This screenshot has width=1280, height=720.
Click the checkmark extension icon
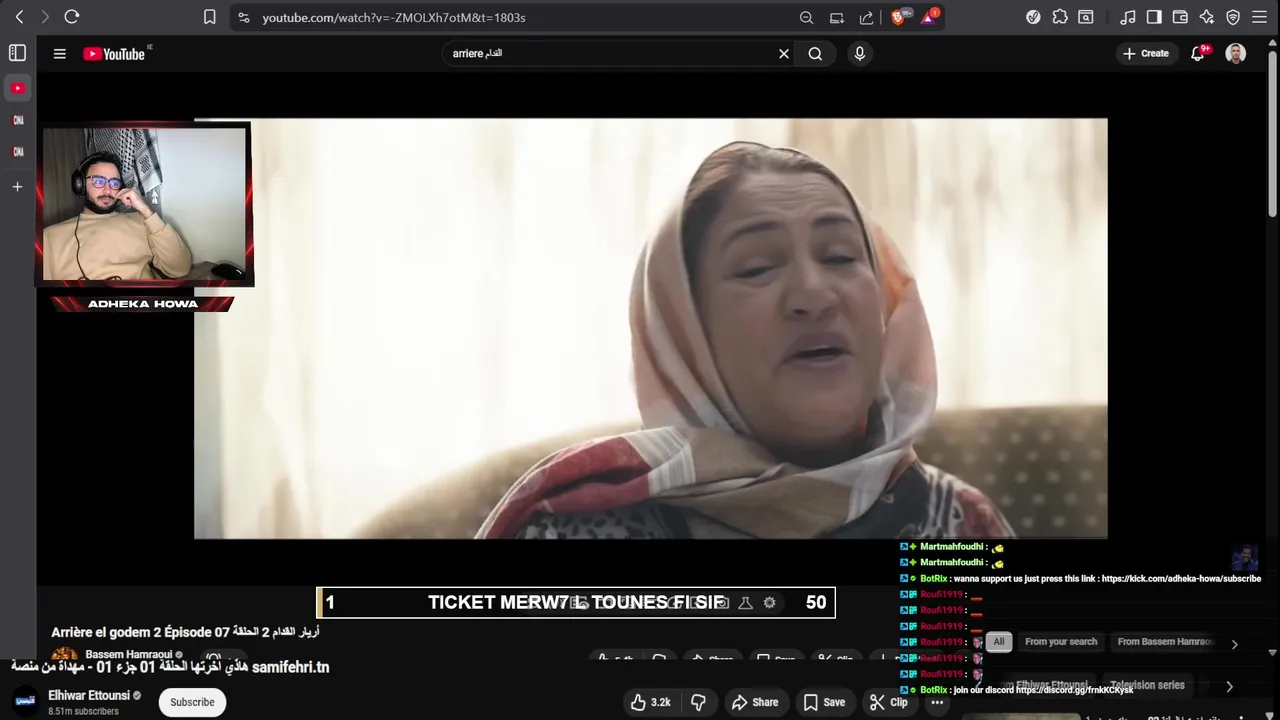point(1034,17)
